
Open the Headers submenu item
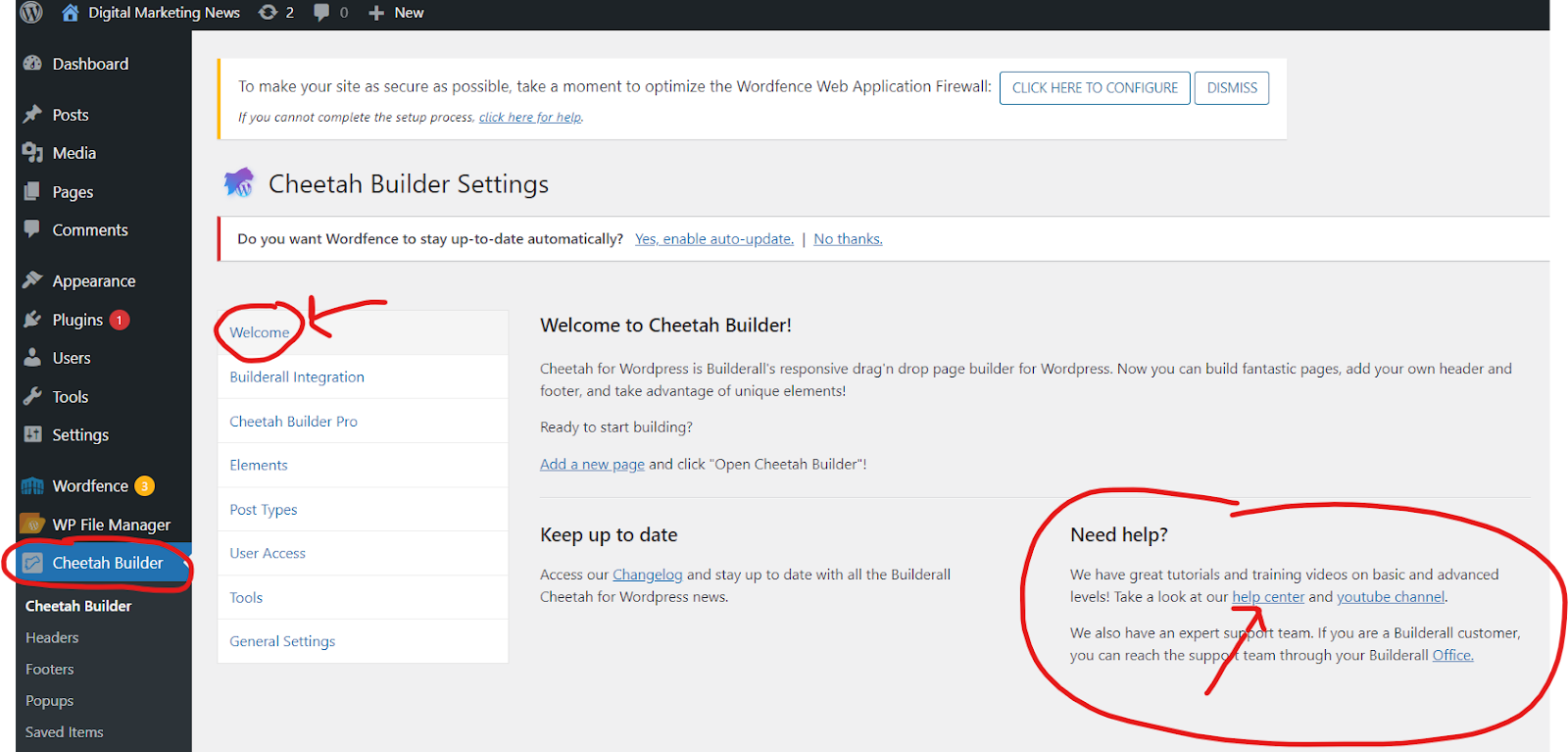[x=52, y=637]
